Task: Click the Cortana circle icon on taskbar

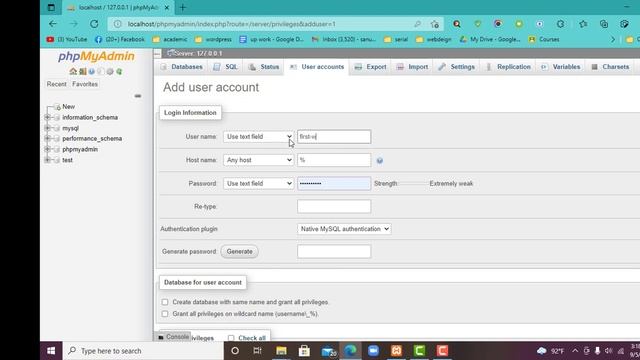Action: click(235, 351)
